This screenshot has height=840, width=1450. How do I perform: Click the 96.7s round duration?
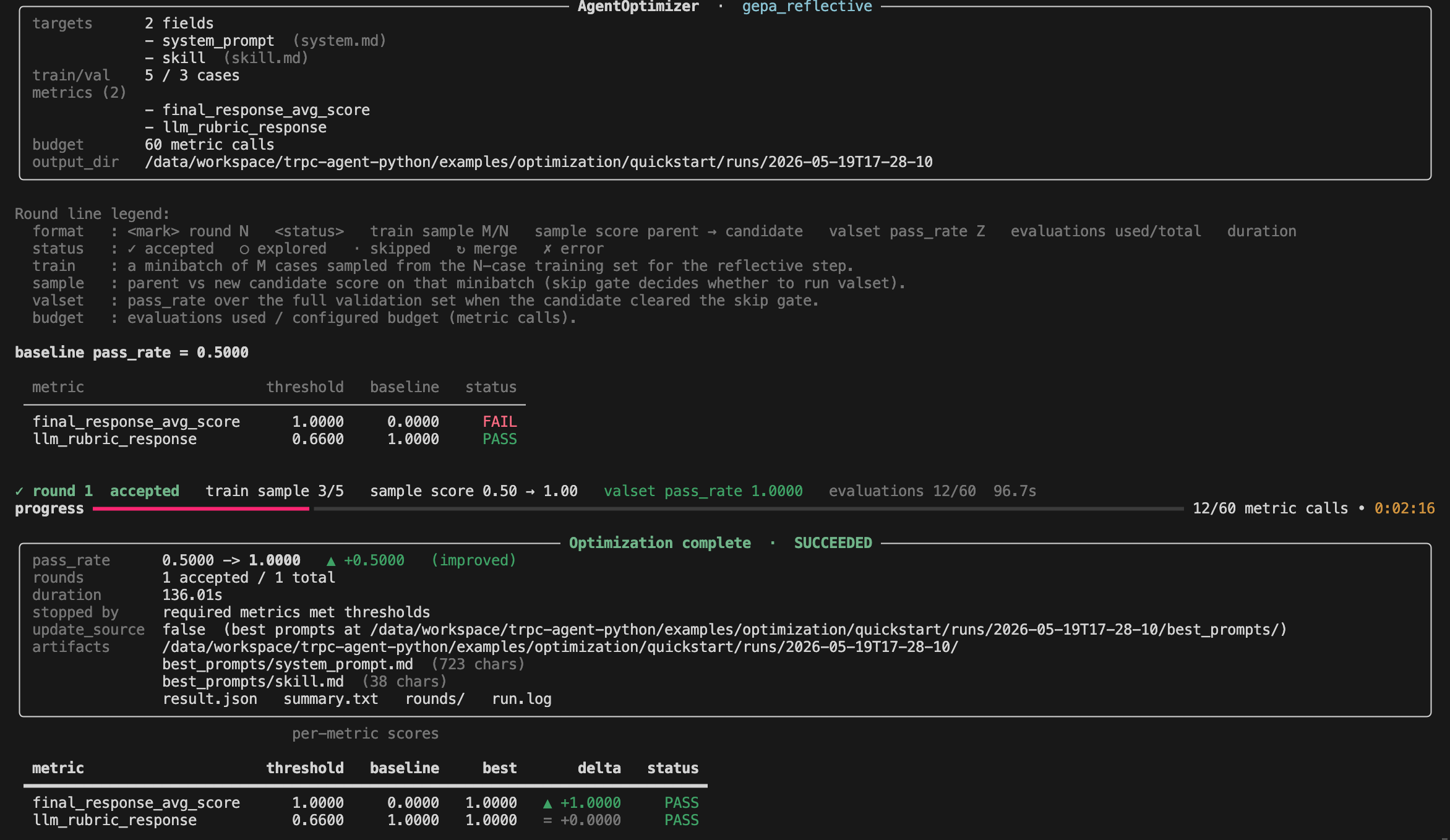point(1015,491)
